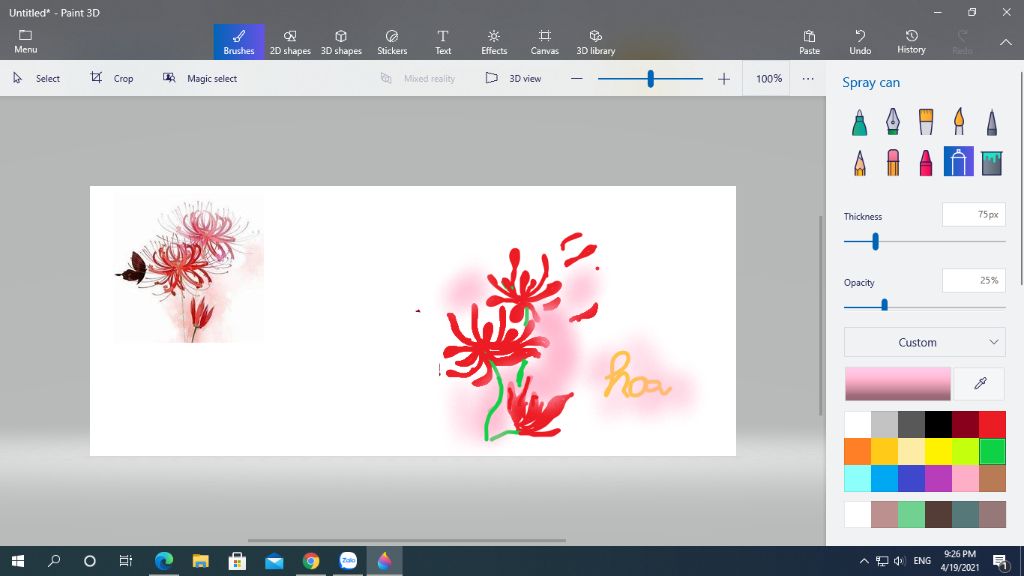Image resolution: width=1024 pixels, height=576 pixels.
Task: Open the notification center
Action: click(1000, 561)
